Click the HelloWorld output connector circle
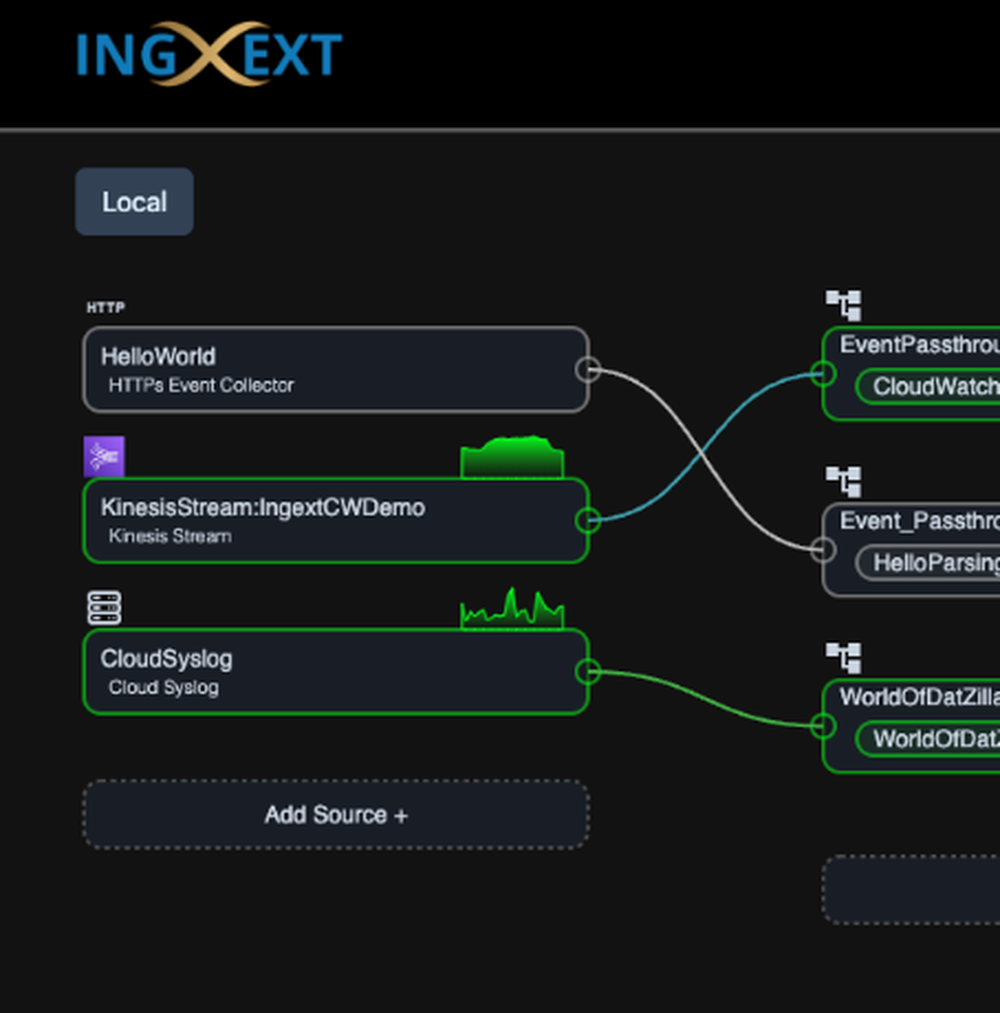 [588, 370]
